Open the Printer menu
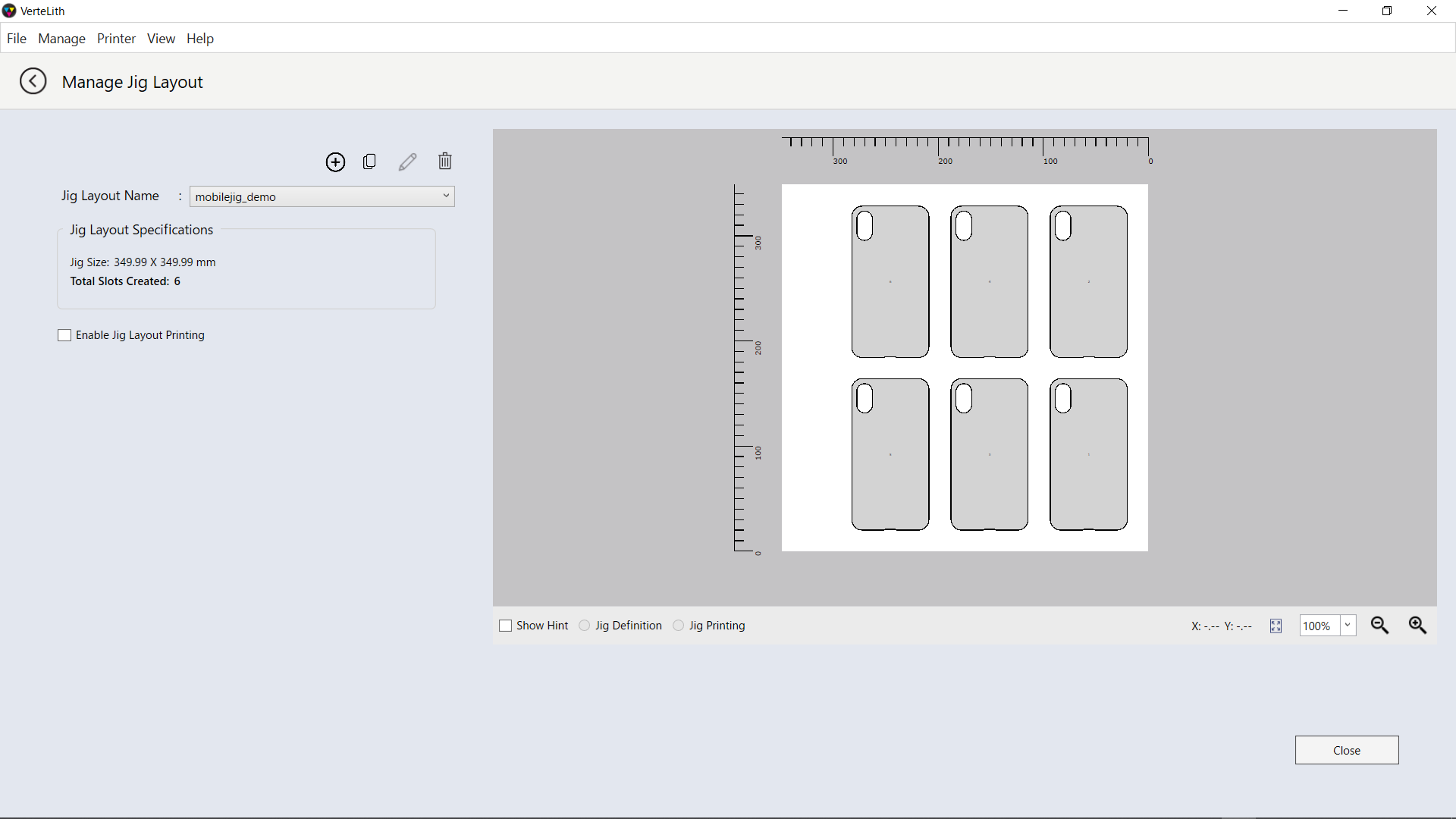Screen dimensions: 1456x819 tap(116, 39)
